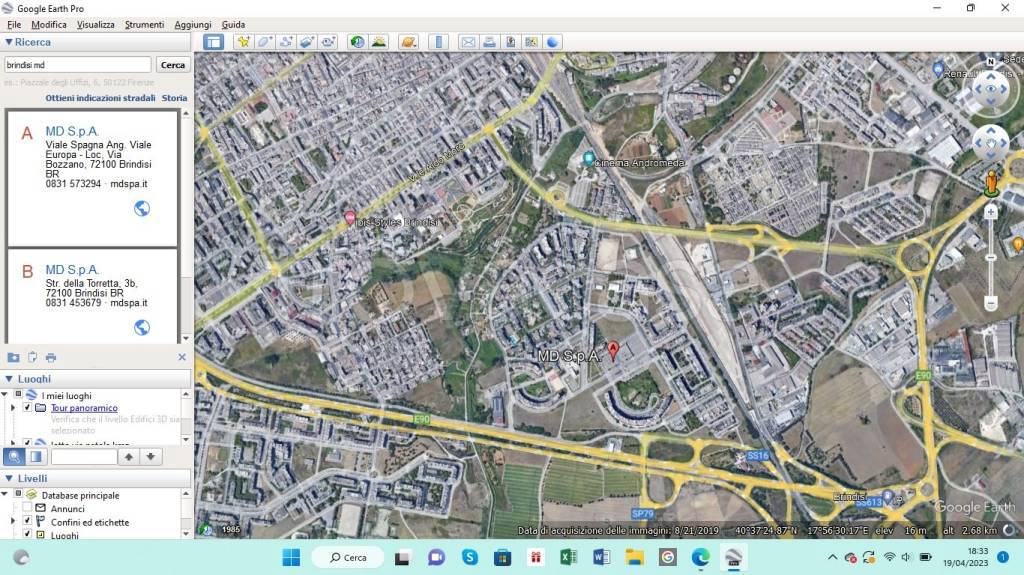Click the Cinema Andromeda map marker
The width and height of the screenshot is (1024, 575).
588,159
